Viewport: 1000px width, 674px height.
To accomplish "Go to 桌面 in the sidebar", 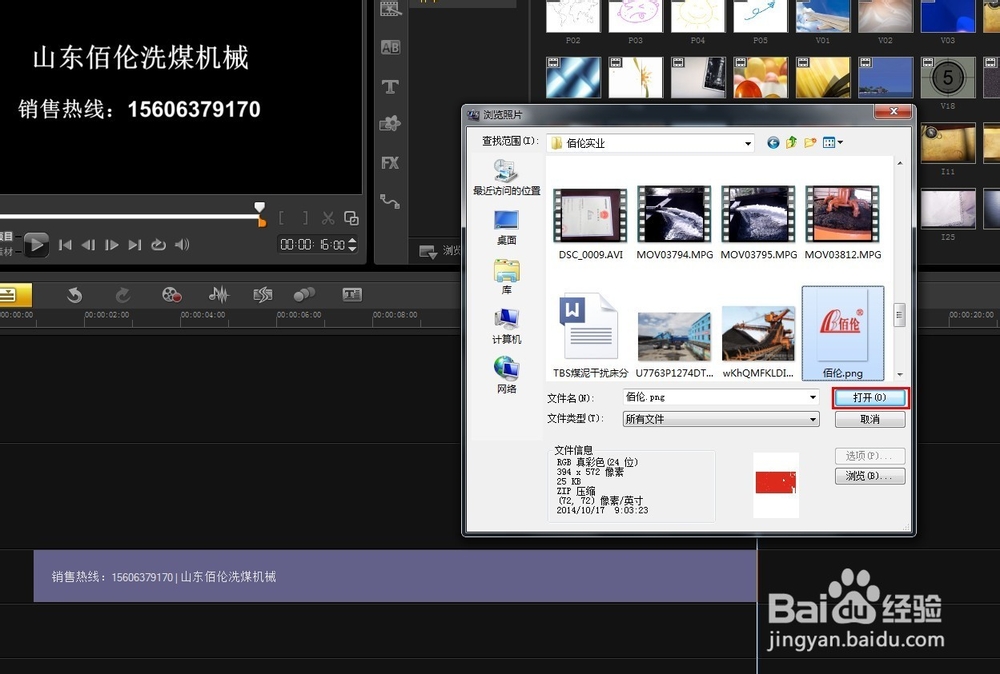I will coord(506,228).
